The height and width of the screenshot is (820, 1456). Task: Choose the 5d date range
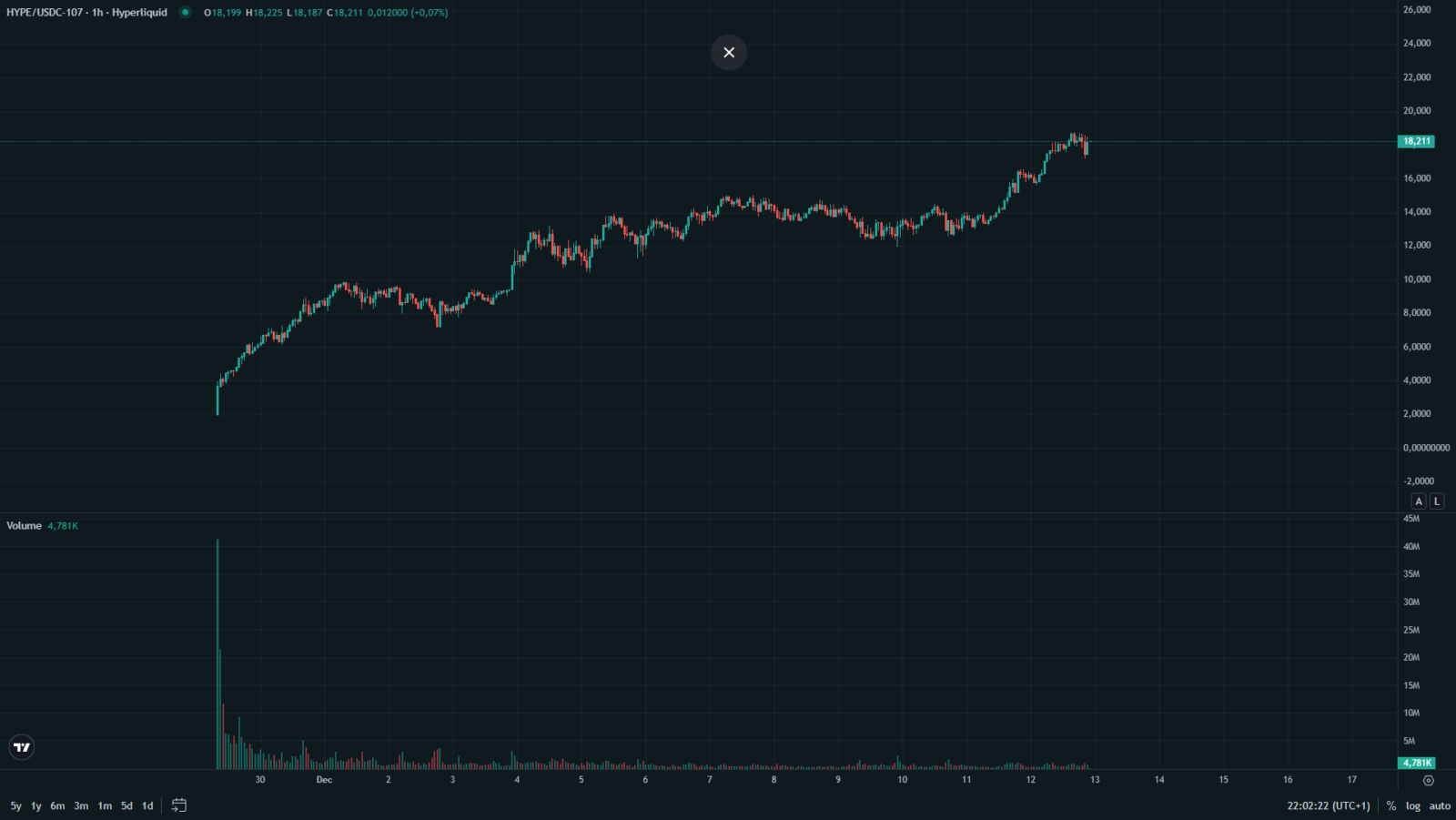click(126, 805)
